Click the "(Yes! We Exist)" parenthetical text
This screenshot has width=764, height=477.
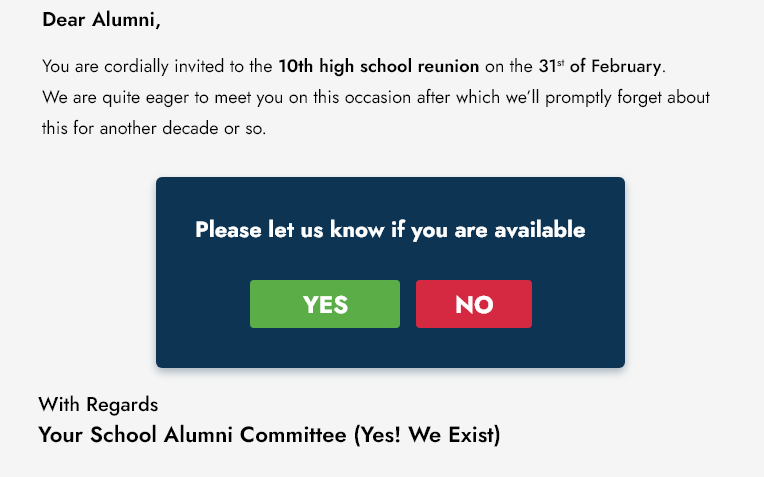pos(427,435)
